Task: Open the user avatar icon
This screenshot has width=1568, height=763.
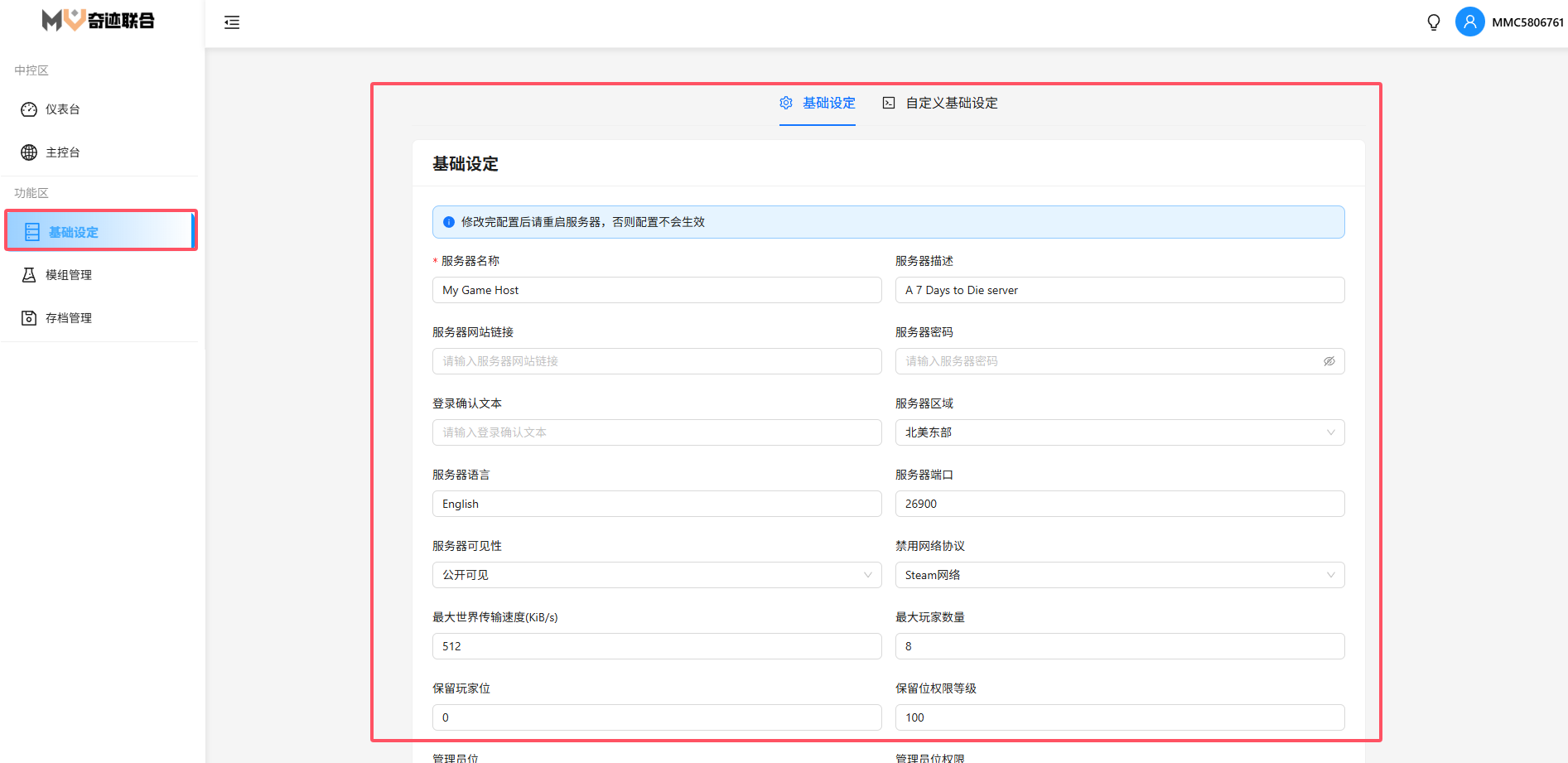Action: click(x=1469, y=22)
